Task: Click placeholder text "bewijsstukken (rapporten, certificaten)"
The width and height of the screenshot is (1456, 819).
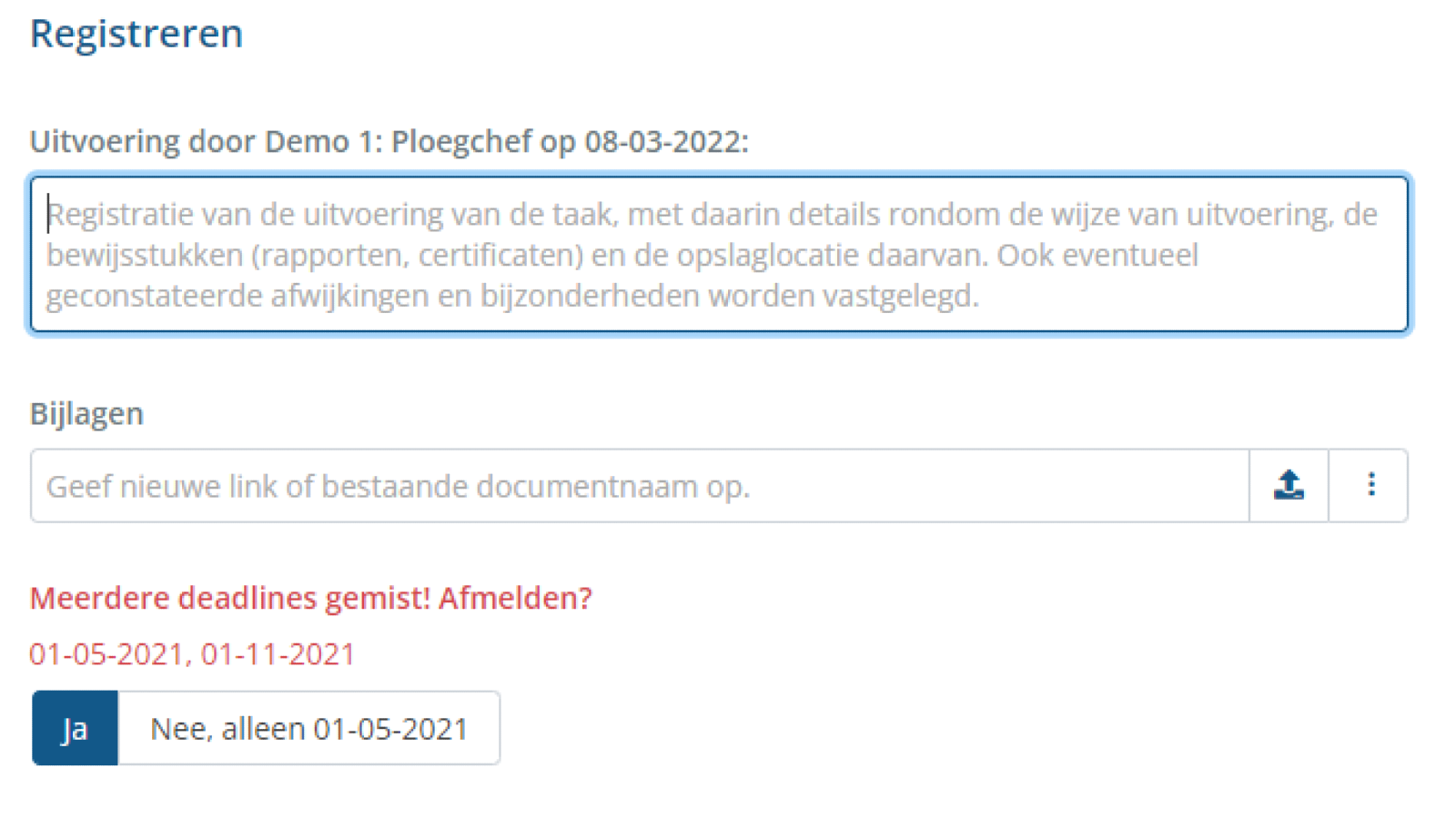Action: coord(314,256)
